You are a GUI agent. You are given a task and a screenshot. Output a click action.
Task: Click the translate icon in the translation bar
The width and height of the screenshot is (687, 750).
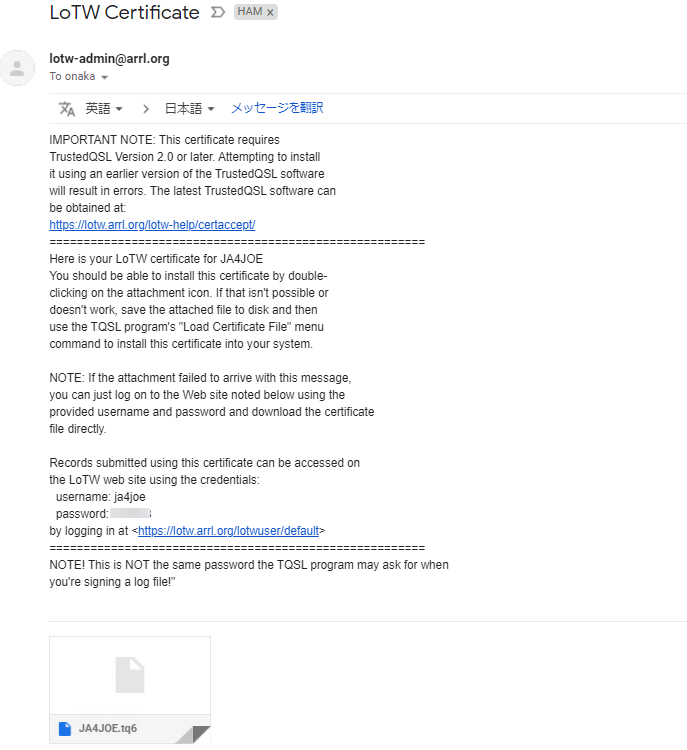click(67, 109)
